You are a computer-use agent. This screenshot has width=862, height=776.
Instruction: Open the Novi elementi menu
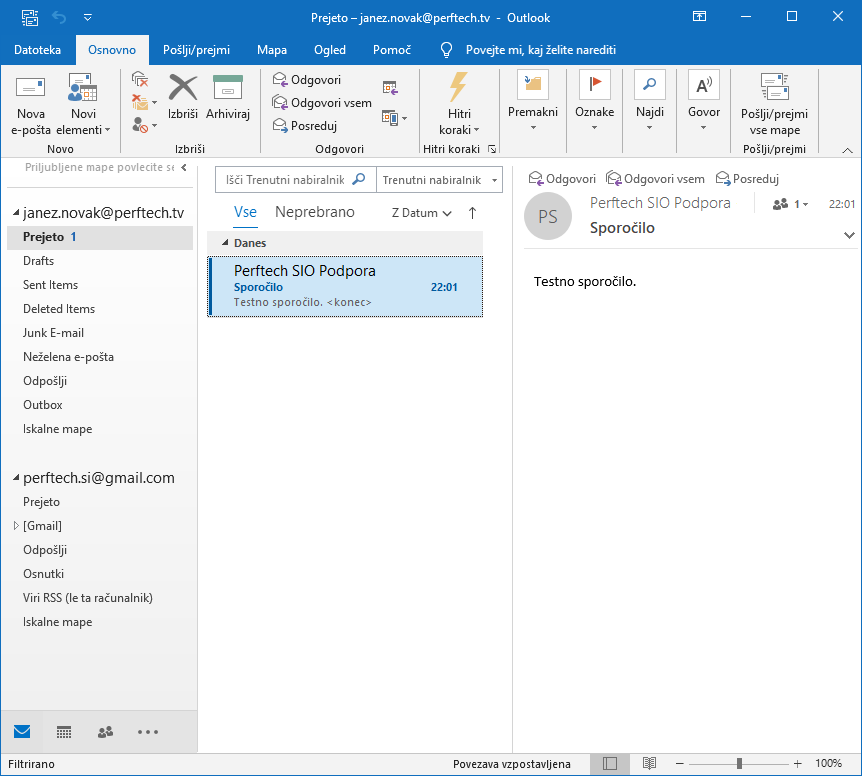[83, 104]
